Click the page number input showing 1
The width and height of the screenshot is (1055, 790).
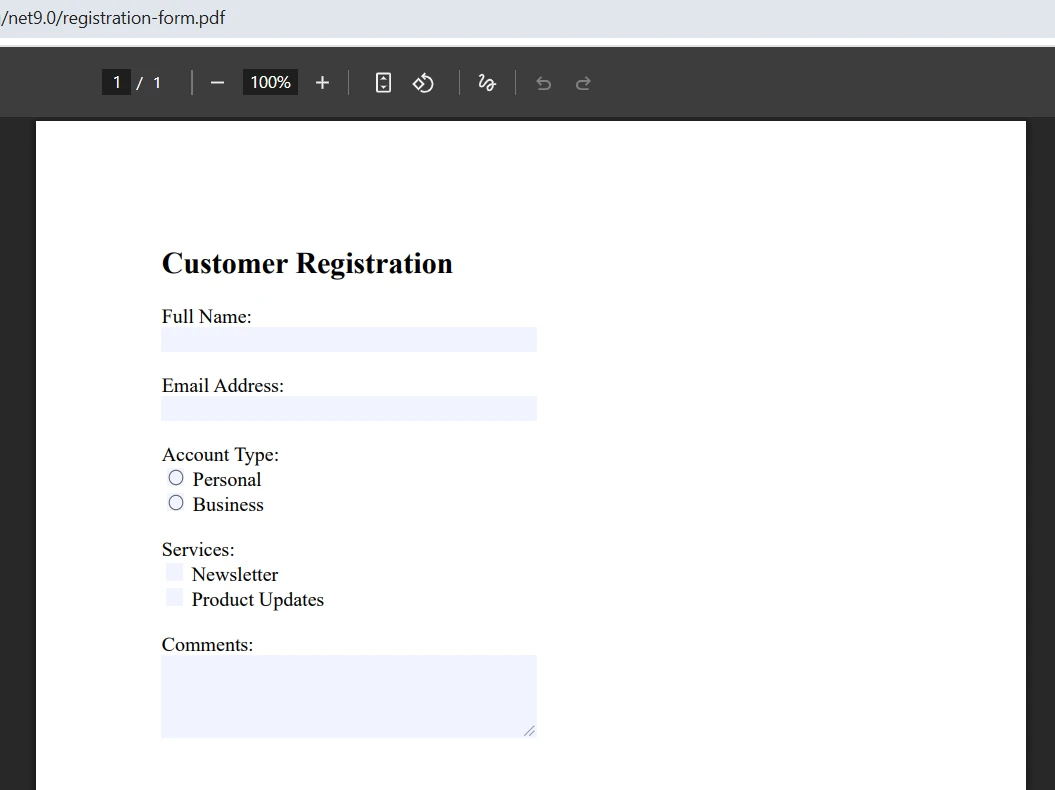[x=116, y=82]
